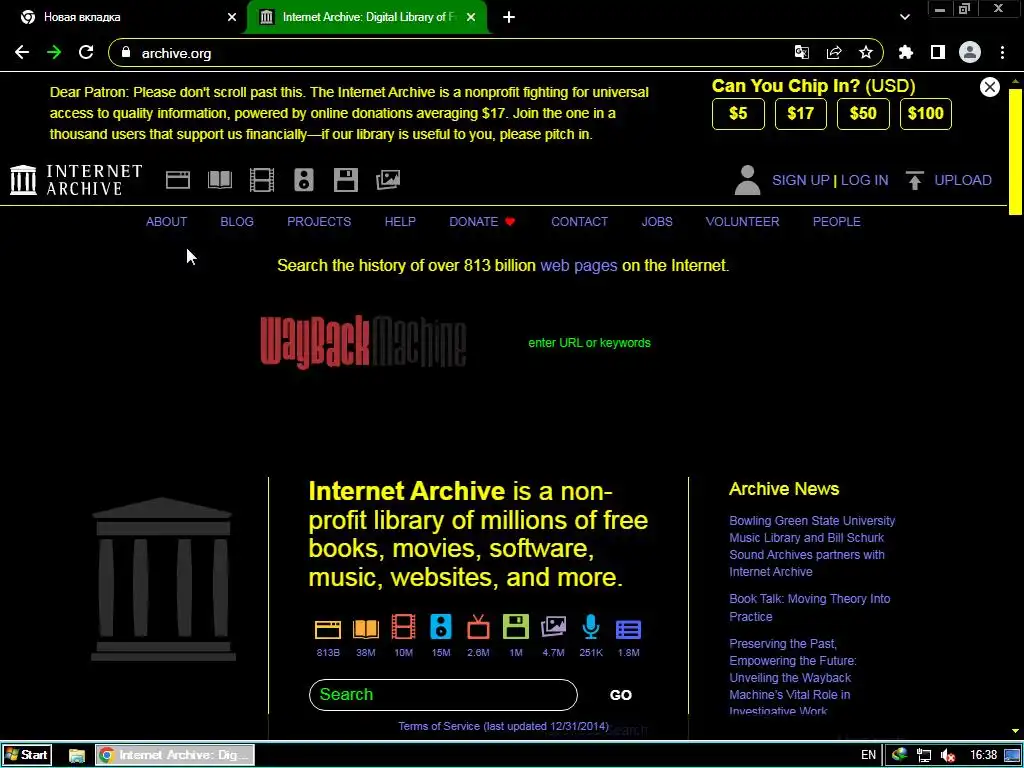This screenshot has width=1024, height=768.
Task: Open the PEOPLE menu item
Action: pyautogui.click(x=837, y=221)
